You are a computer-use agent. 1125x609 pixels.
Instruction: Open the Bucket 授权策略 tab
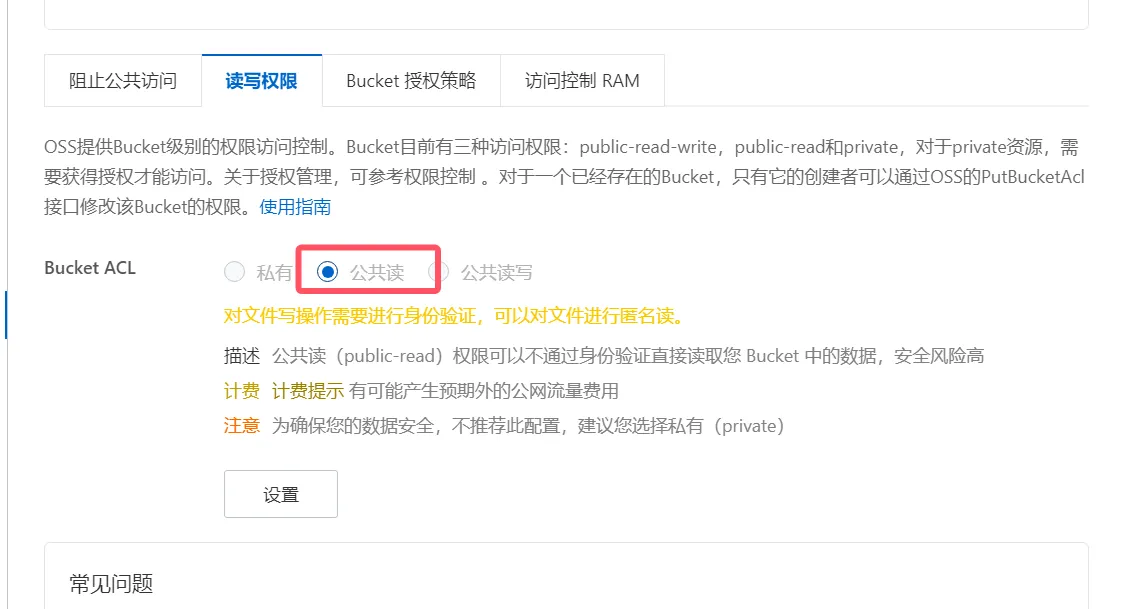click(x=411, y=80)
